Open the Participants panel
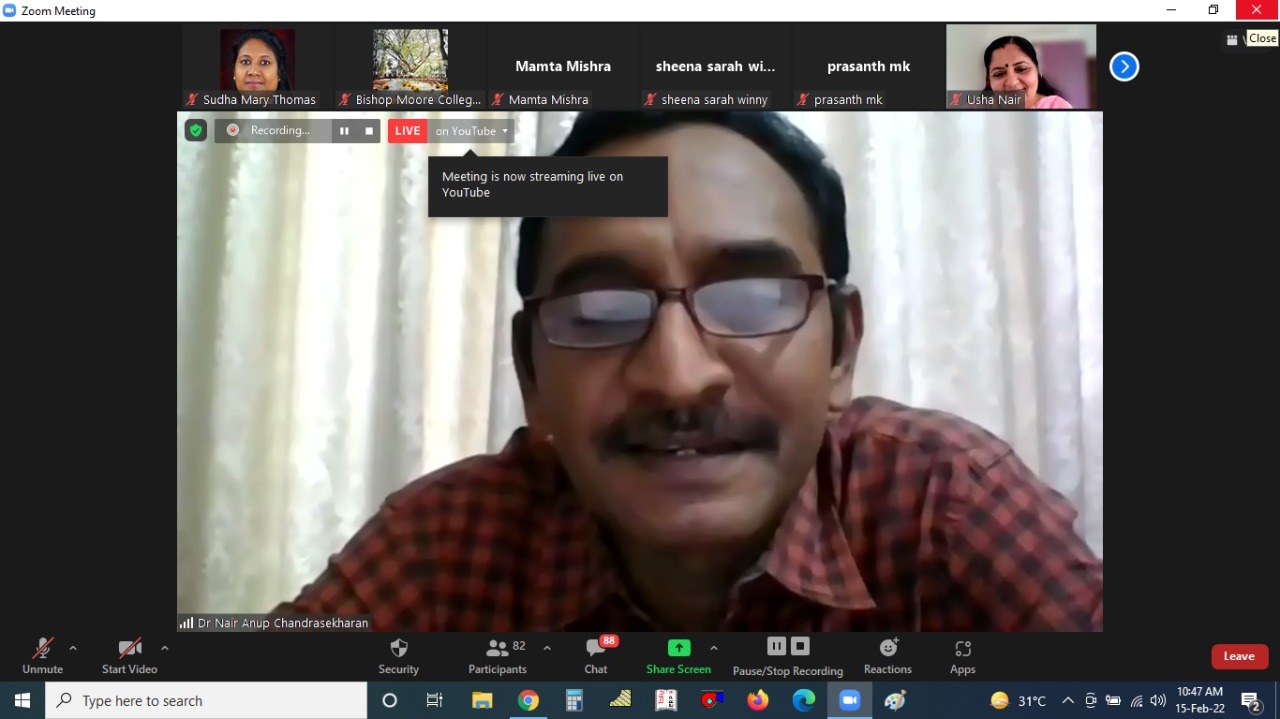The image size is (1280, 719). pyautogui.click(x=498, y=656)
